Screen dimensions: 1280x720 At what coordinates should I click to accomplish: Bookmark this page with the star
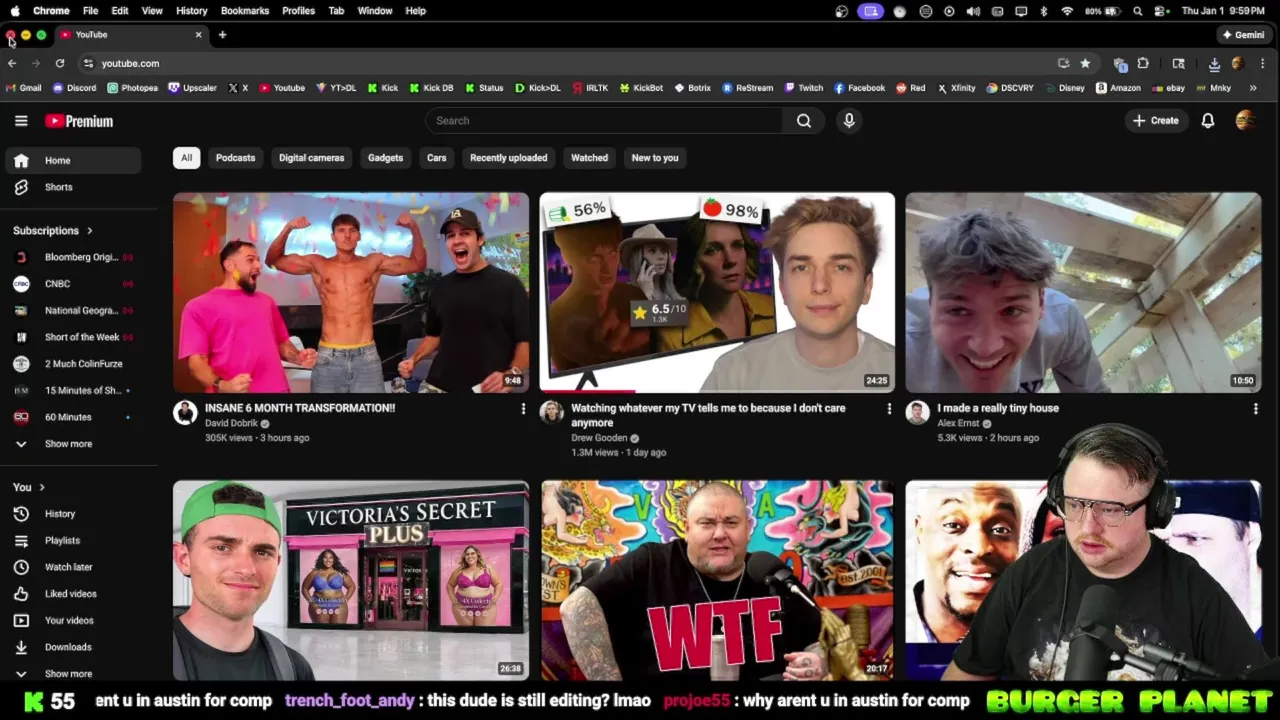(1085, 63)
